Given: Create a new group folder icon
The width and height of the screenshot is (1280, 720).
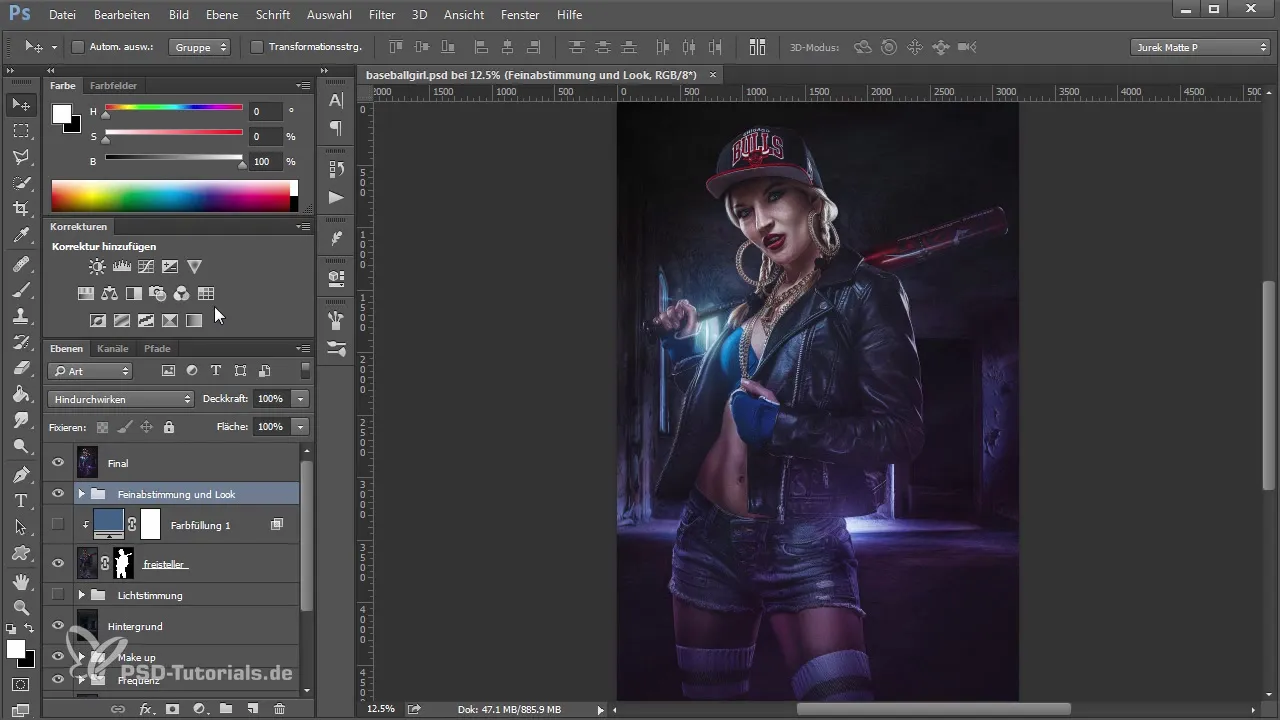Looking at the screenshot, I should [x=226, y=709].
